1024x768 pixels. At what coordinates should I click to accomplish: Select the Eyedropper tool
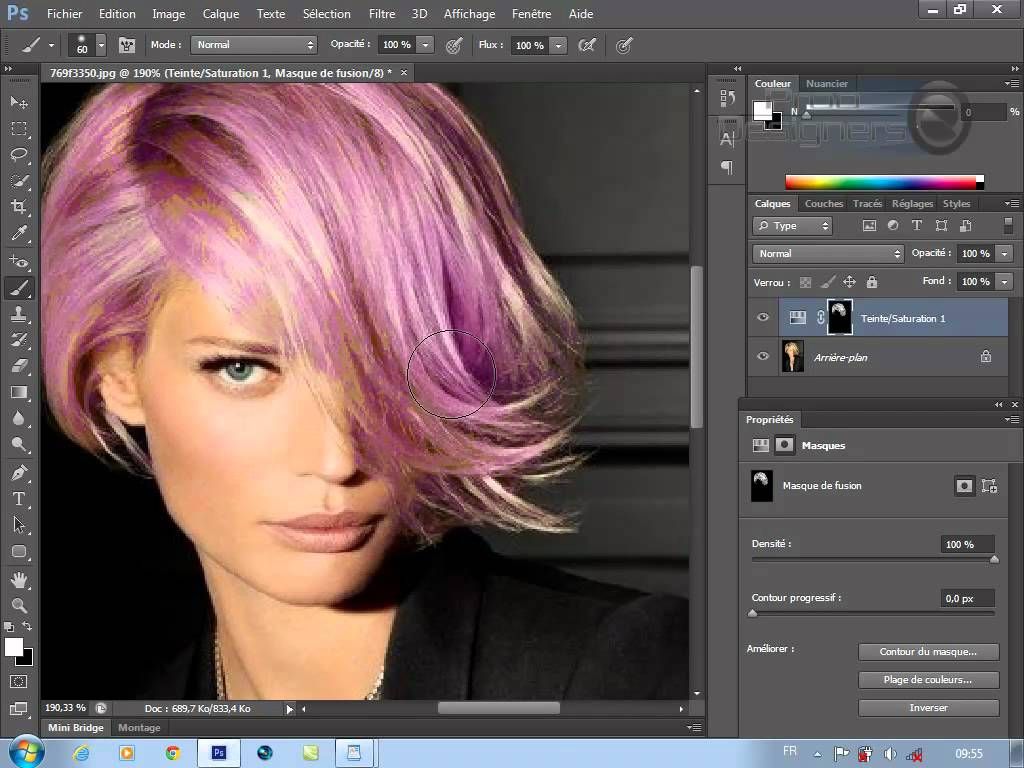19,234
